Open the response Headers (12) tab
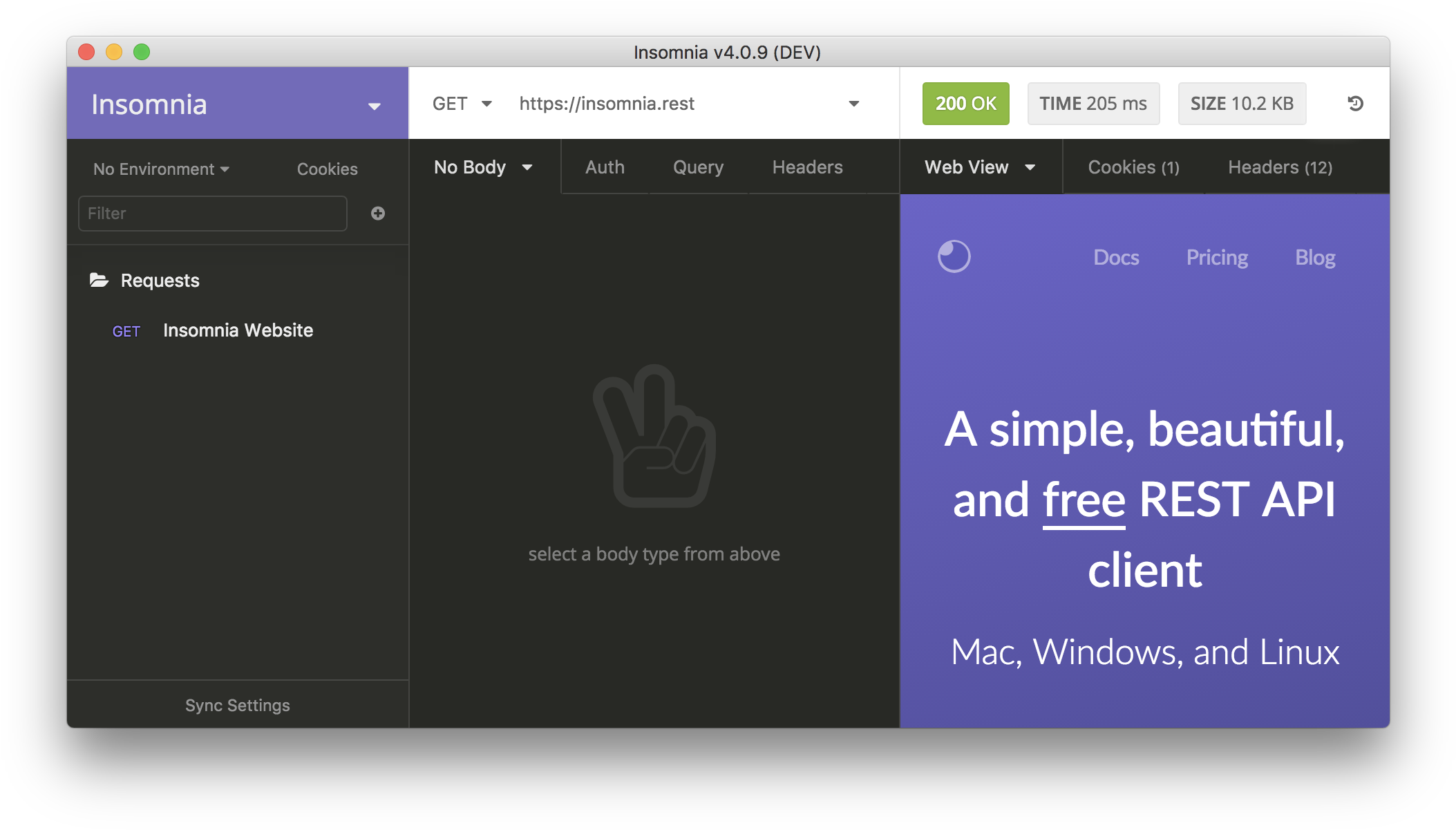This screenshot has width=1456, height=830. (1280, 167)
